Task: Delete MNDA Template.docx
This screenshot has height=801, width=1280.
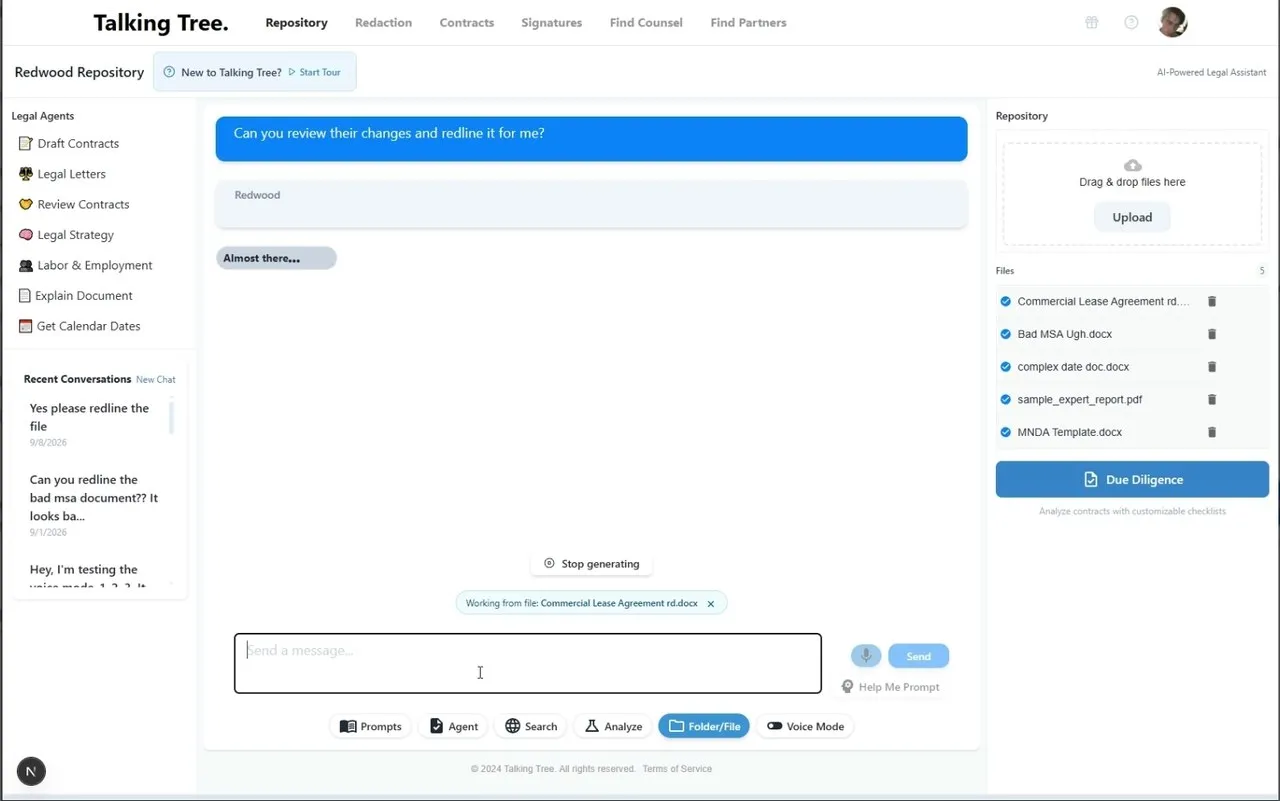Action: [x=1212, y=433]
